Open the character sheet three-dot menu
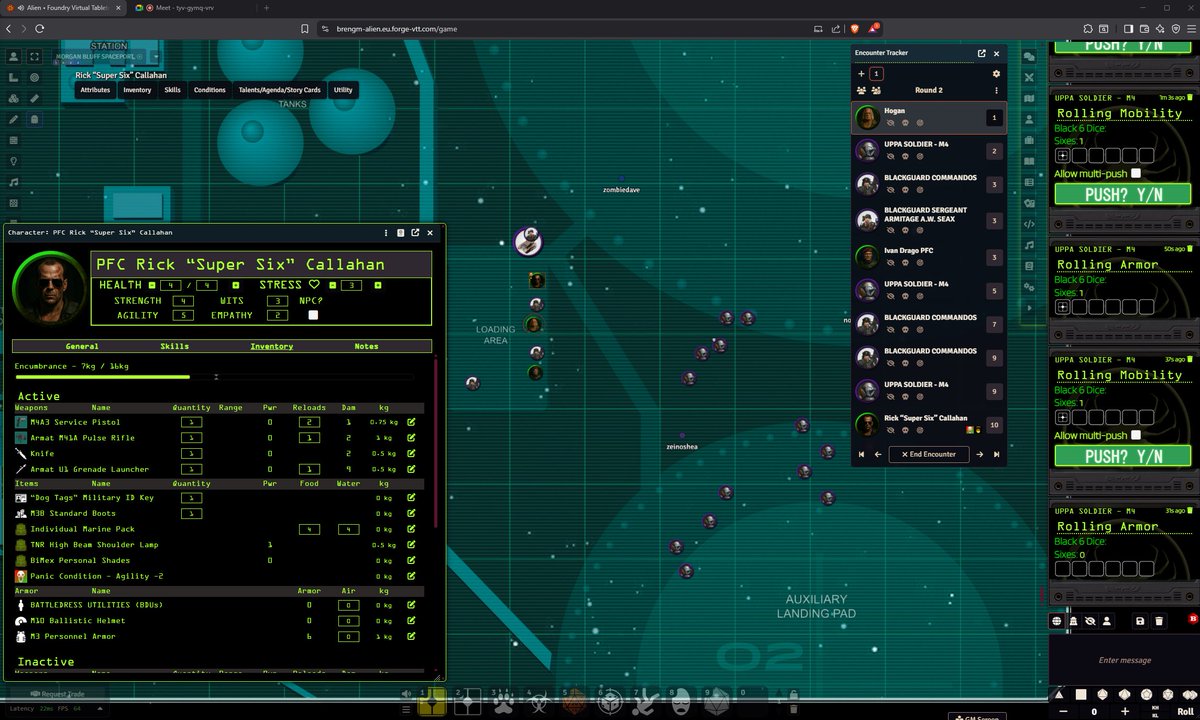Image resolution: width=1200 pixels, height=720 pixels. 386,232
